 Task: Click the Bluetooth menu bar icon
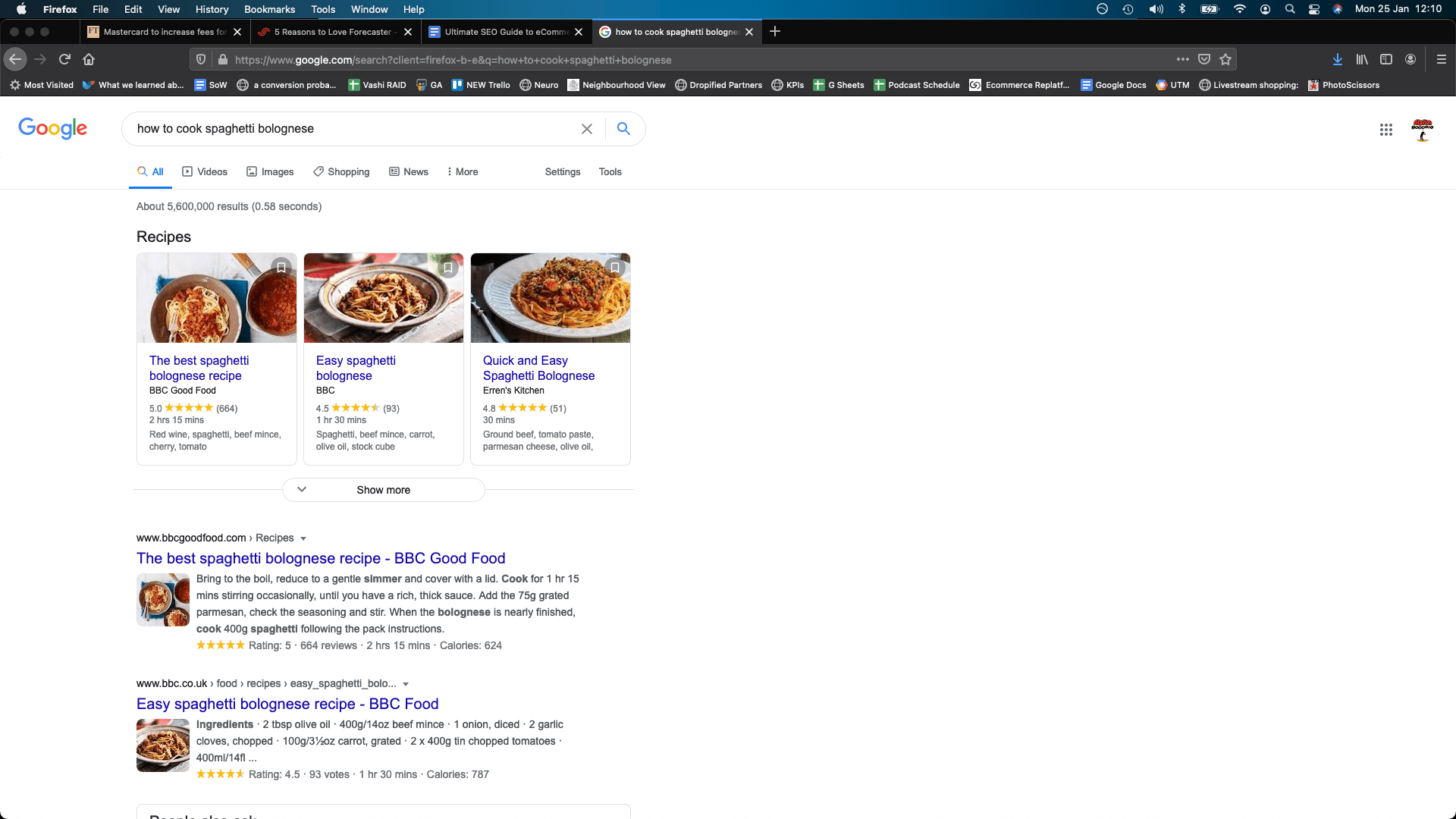[x=1181, y=9]
